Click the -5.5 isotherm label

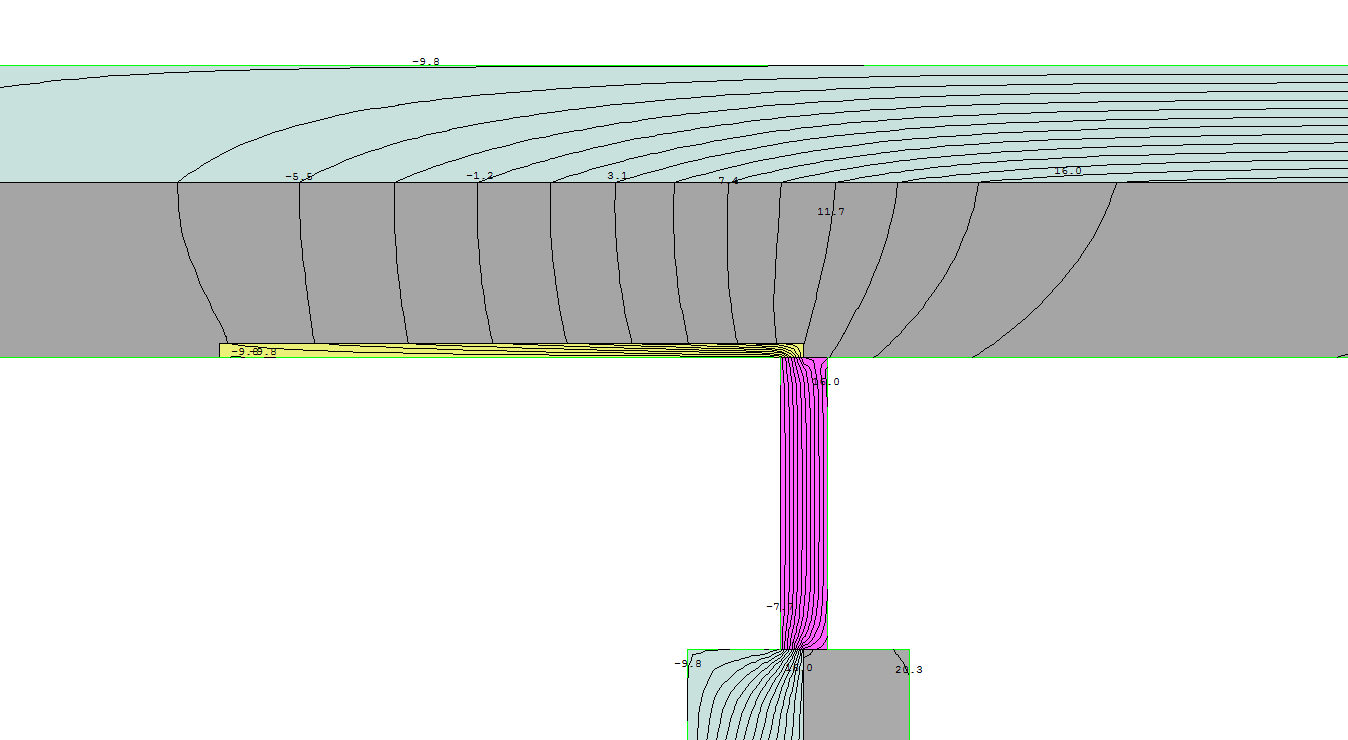298,177
